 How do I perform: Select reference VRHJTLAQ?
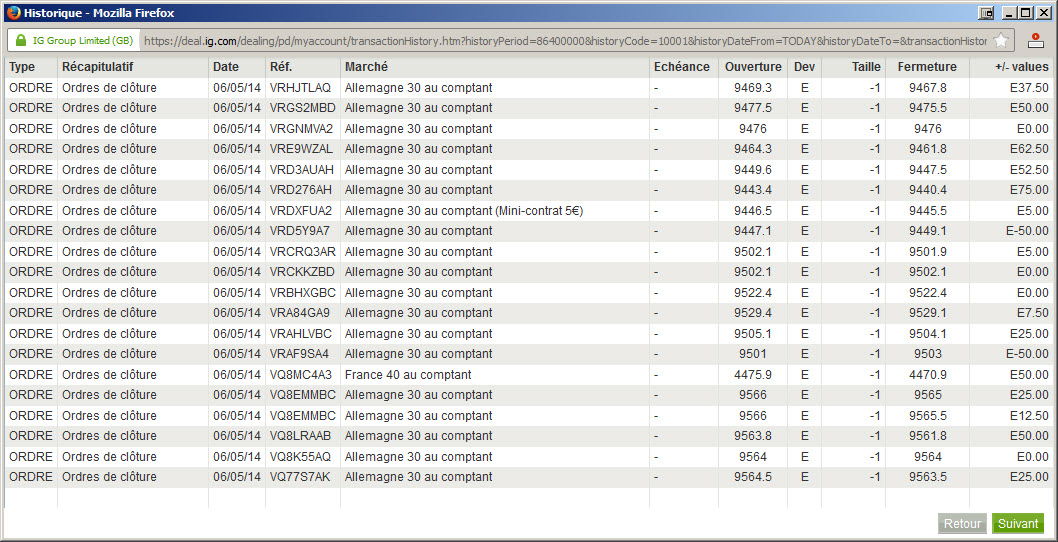click(300, 88)
